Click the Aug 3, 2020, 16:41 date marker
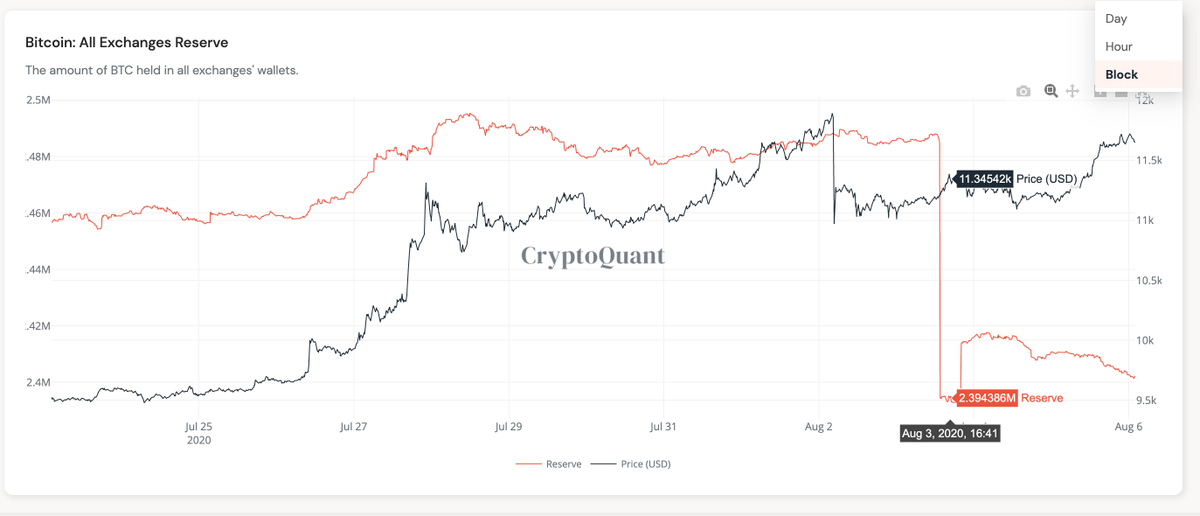Image resolution: width=1200 pixels, height=516 pixels. [949, 433]
